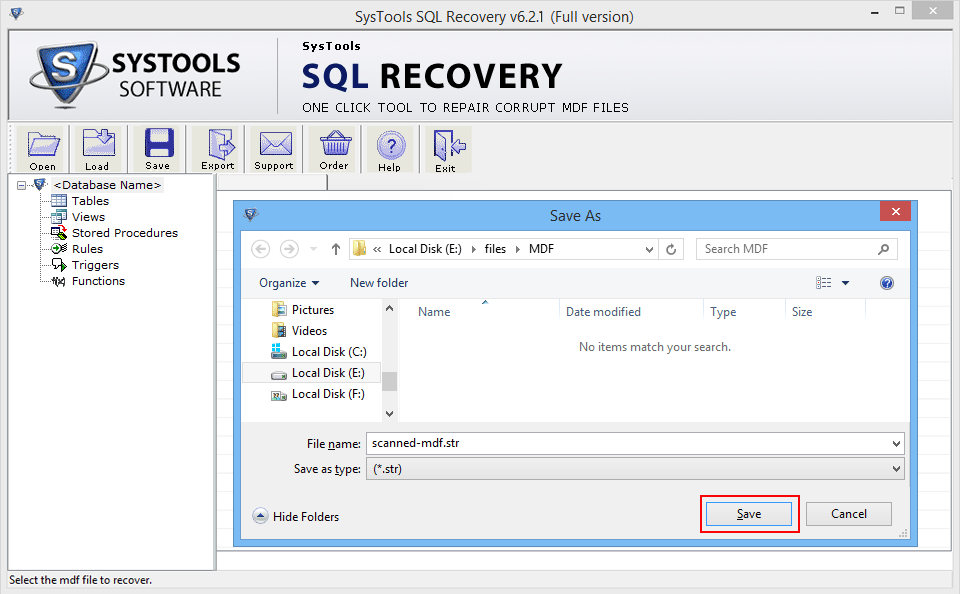
Task: Open Support from the toolbar
Action: tap(273, 148)
